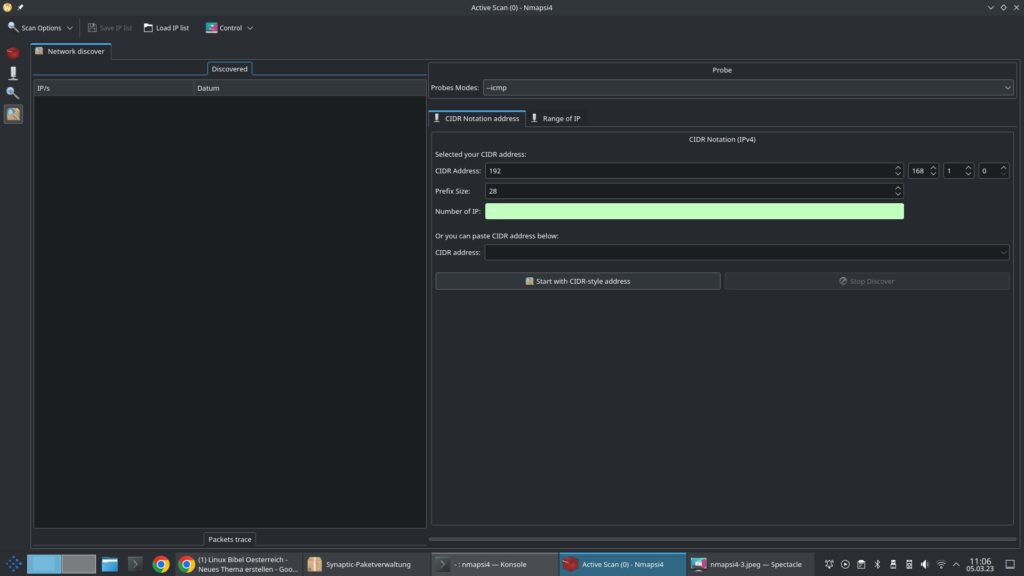Viewport: 1024px width, 576px height.
Task: Open the Wi-Fi network tray icon
Action: click(941, 564)
